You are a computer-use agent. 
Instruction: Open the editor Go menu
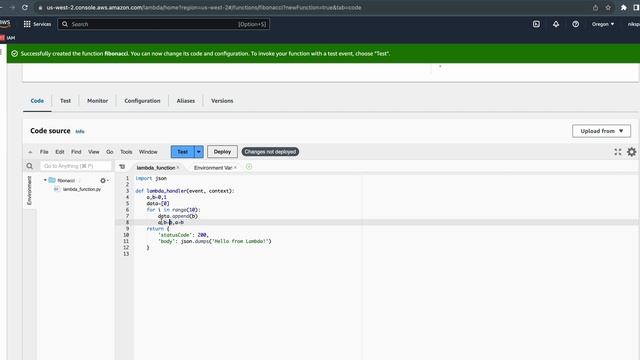110,152
